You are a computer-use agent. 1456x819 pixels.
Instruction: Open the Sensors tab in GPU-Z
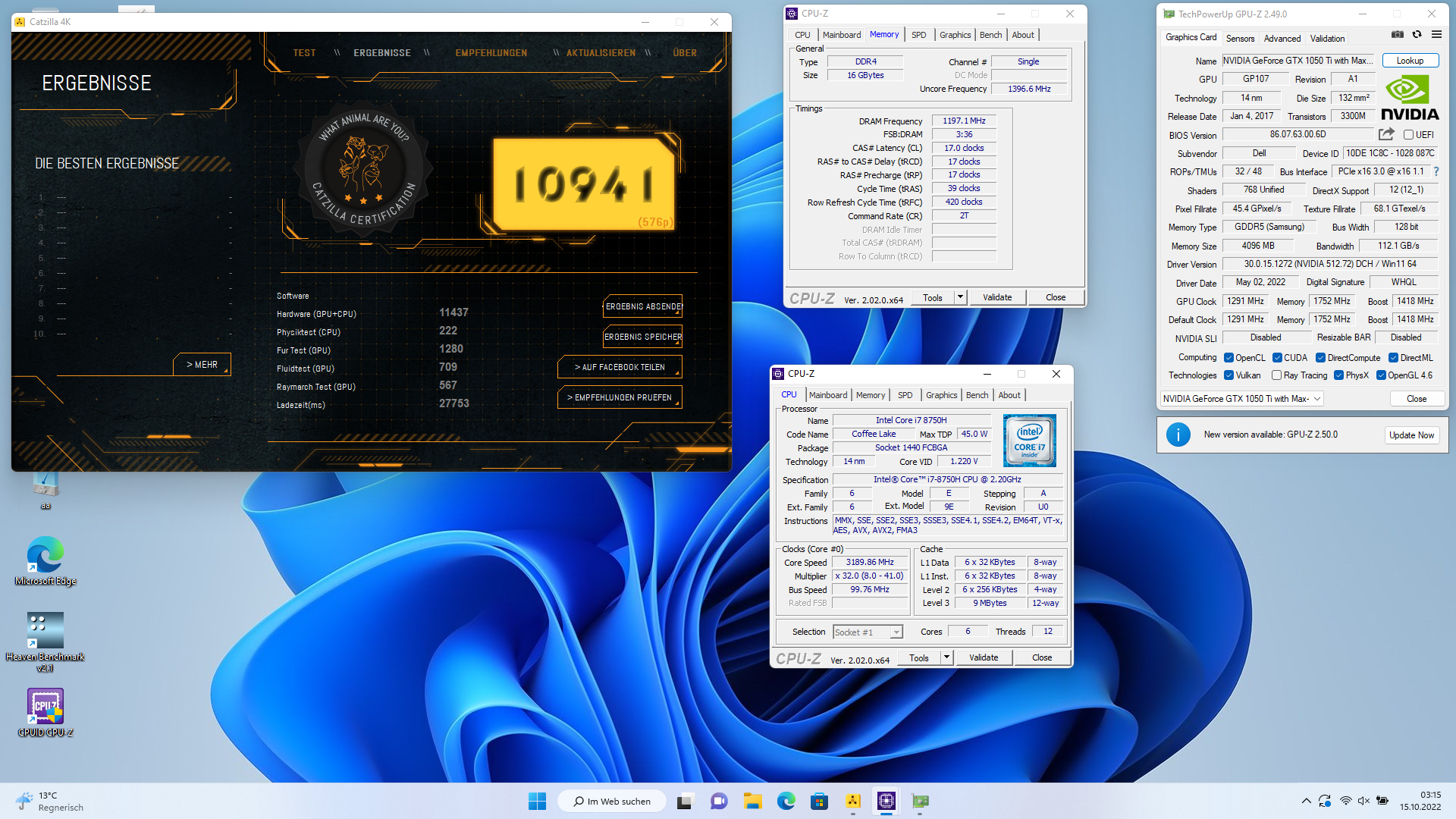pyautogui.click(x=1240, y=38)
